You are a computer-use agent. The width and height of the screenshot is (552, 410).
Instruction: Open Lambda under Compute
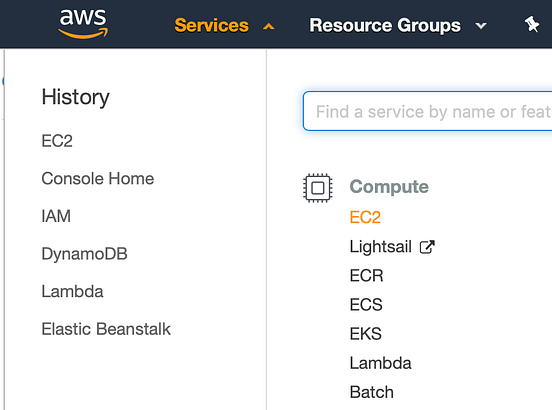pyautogui.click(x=381, y=363)
